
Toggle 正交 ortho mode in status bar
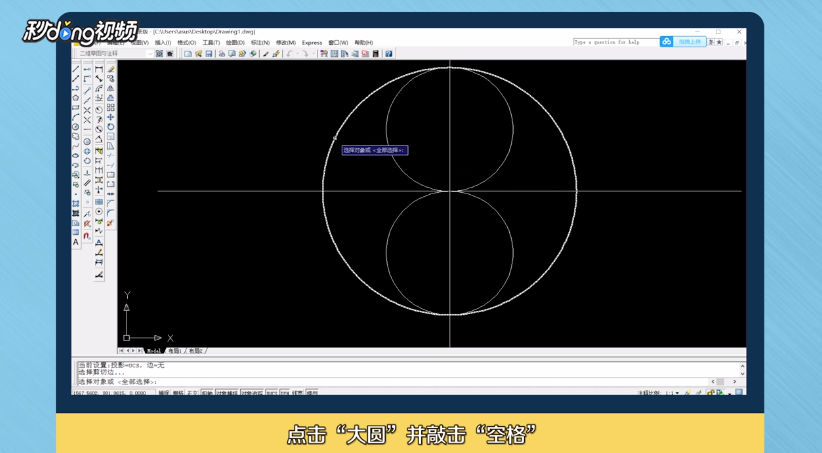[x=192, y=392]
